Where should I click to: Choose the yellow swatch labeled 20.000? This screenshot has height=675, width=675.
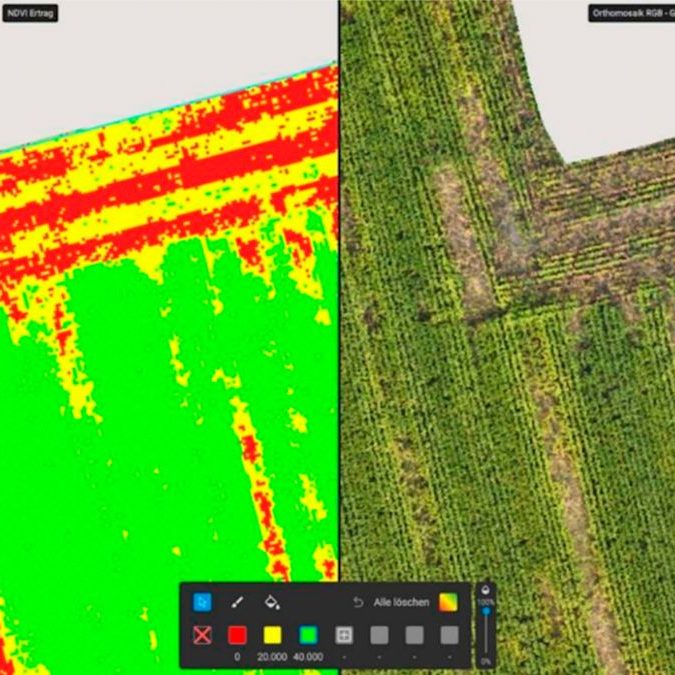click(x=272, y=635)
